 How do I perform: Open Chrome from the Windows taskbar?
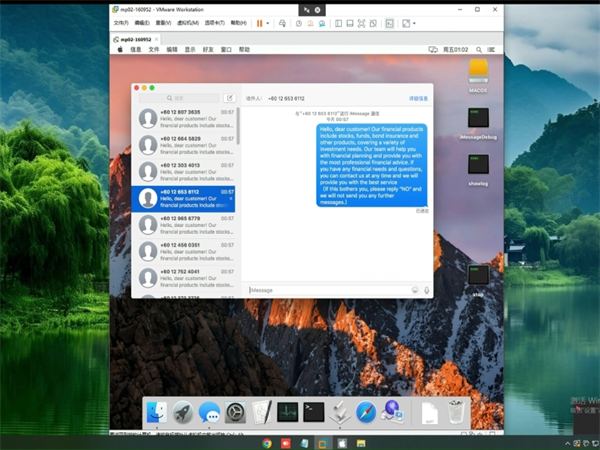tap(268, 442)
